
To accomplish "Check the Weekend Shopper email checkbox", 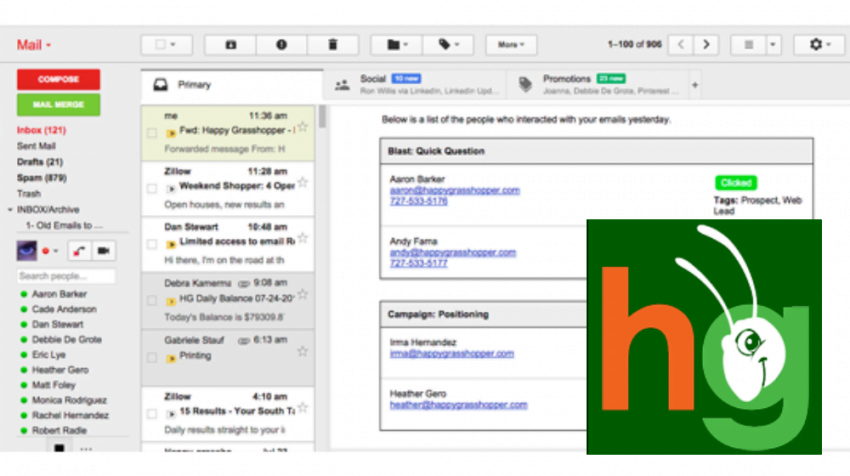I will click(x=152, y=188).
